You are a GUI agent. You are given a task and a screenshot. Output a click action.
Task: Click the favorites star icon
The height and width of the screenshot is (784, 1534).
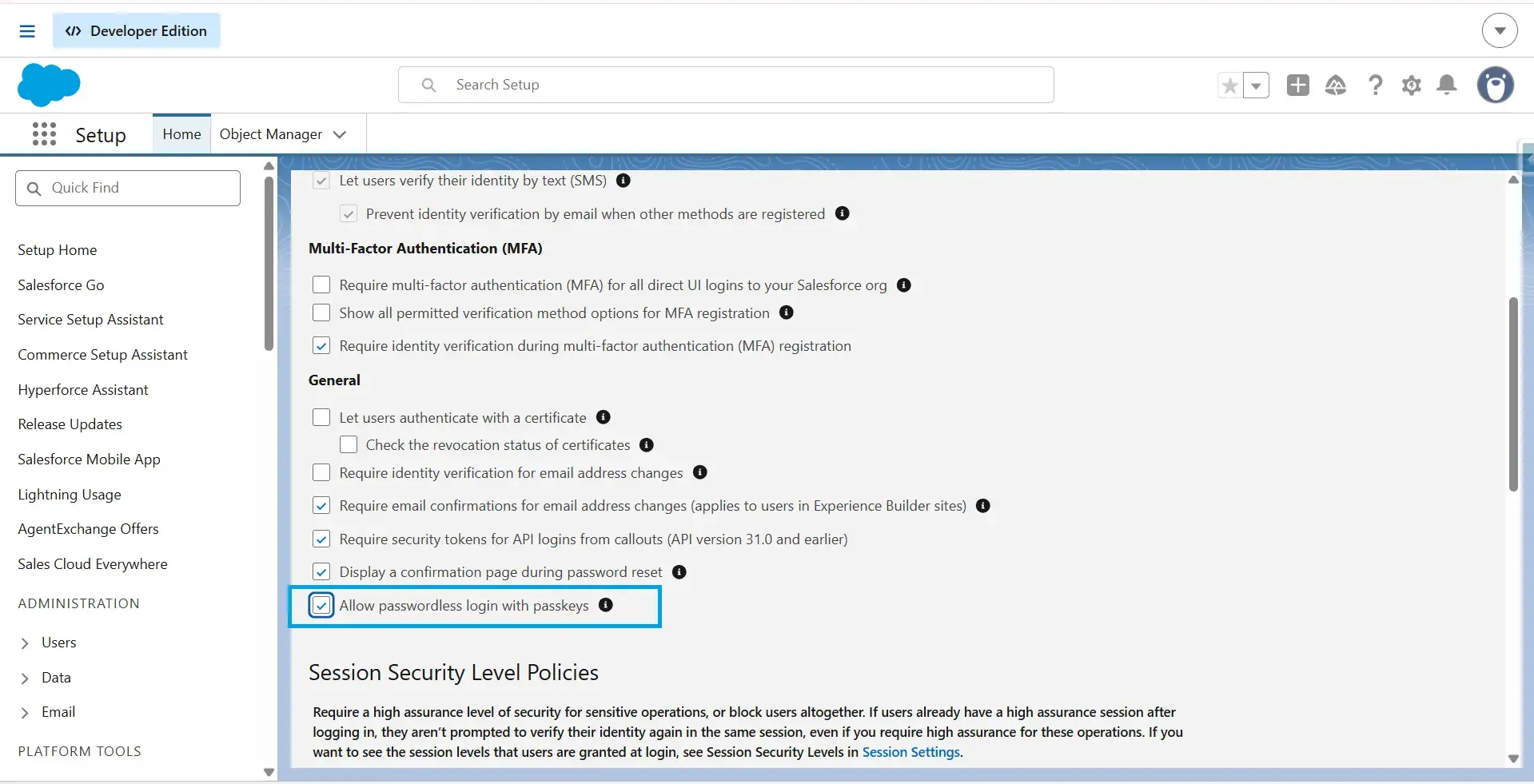(1230, 85)
